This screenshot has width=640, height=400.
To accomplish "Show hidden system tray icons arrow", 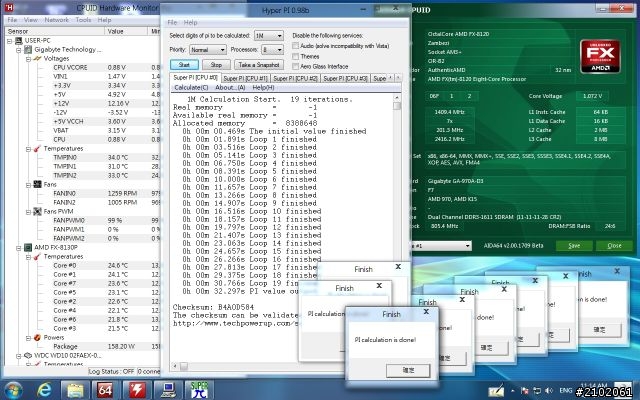I will (x=514, y=391).
